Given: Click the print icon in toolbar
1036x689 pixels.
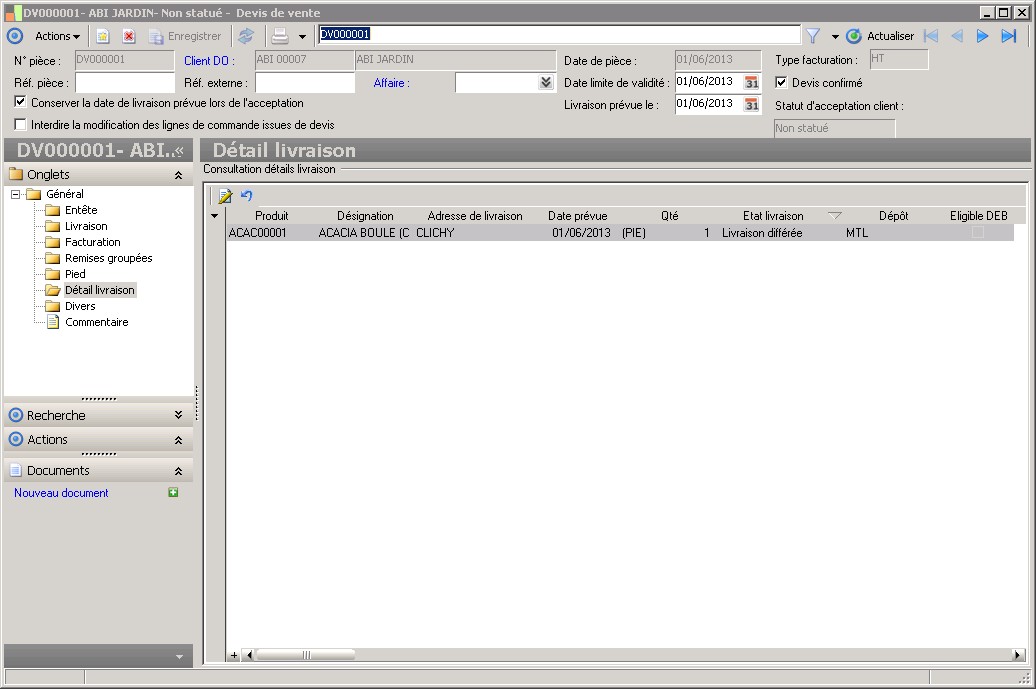Looking at the screenshot, I should point(280,36).
